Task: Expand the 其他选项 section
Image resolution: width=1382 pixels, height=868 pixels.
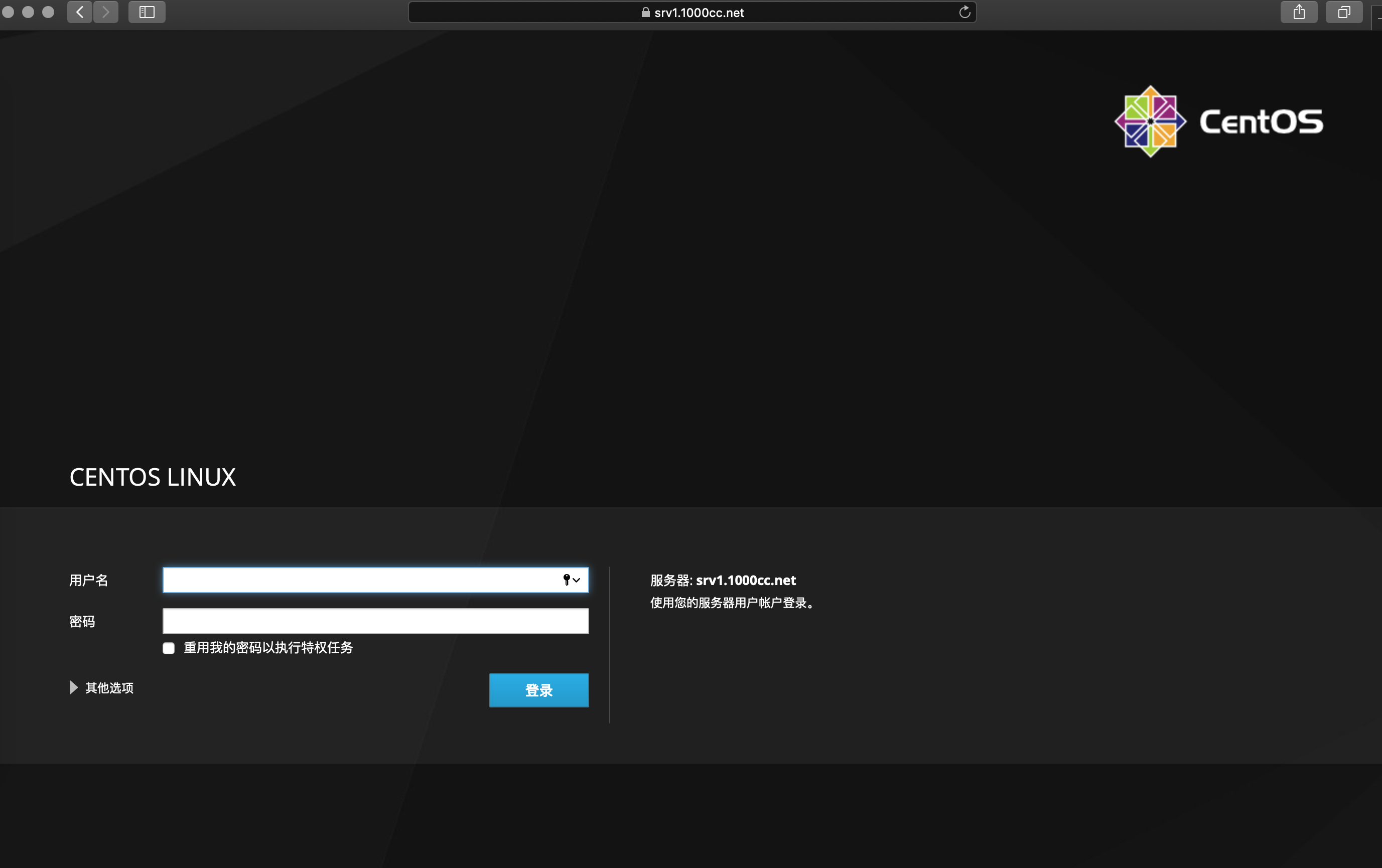Action: pos(101,688)
